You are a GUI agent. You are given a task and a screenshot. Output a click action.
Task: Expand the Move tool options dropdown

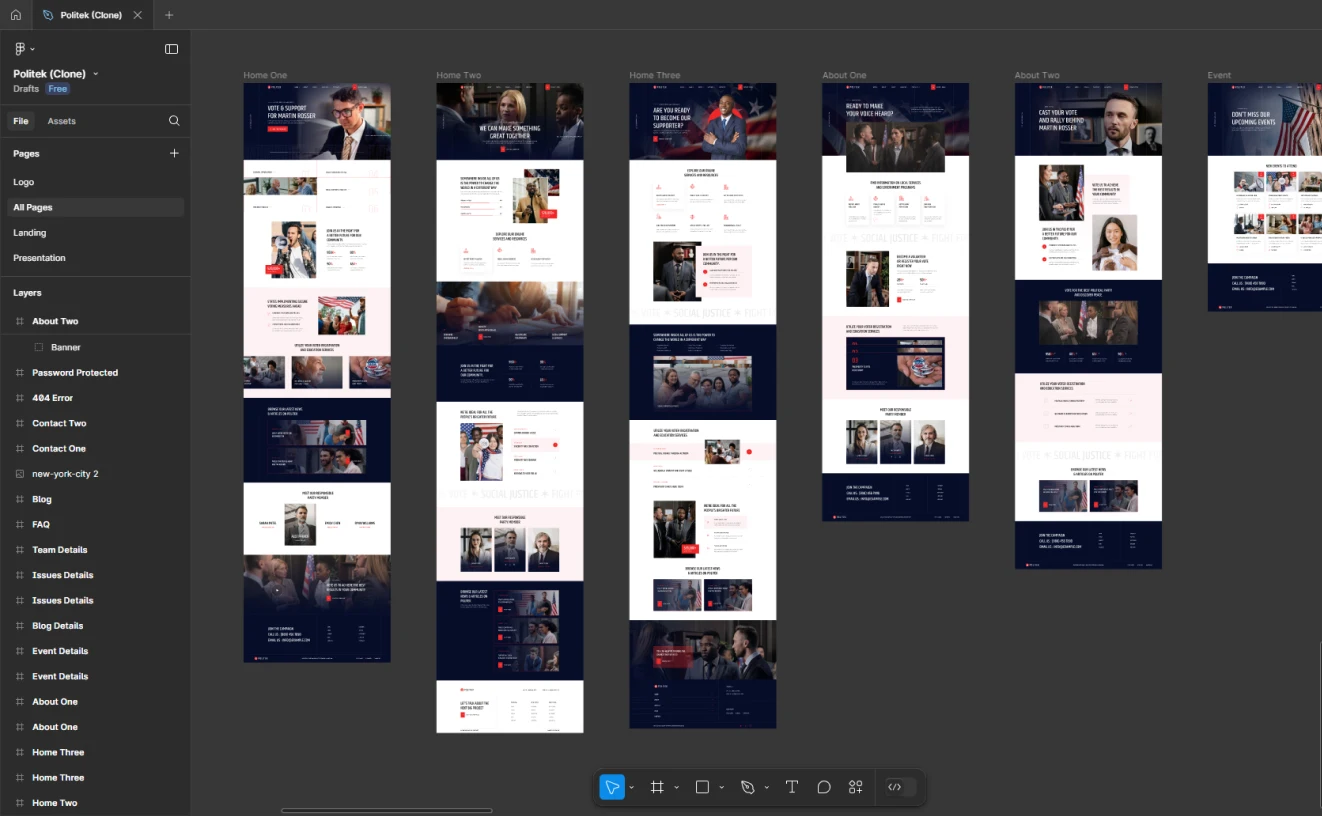coord(630,787)
